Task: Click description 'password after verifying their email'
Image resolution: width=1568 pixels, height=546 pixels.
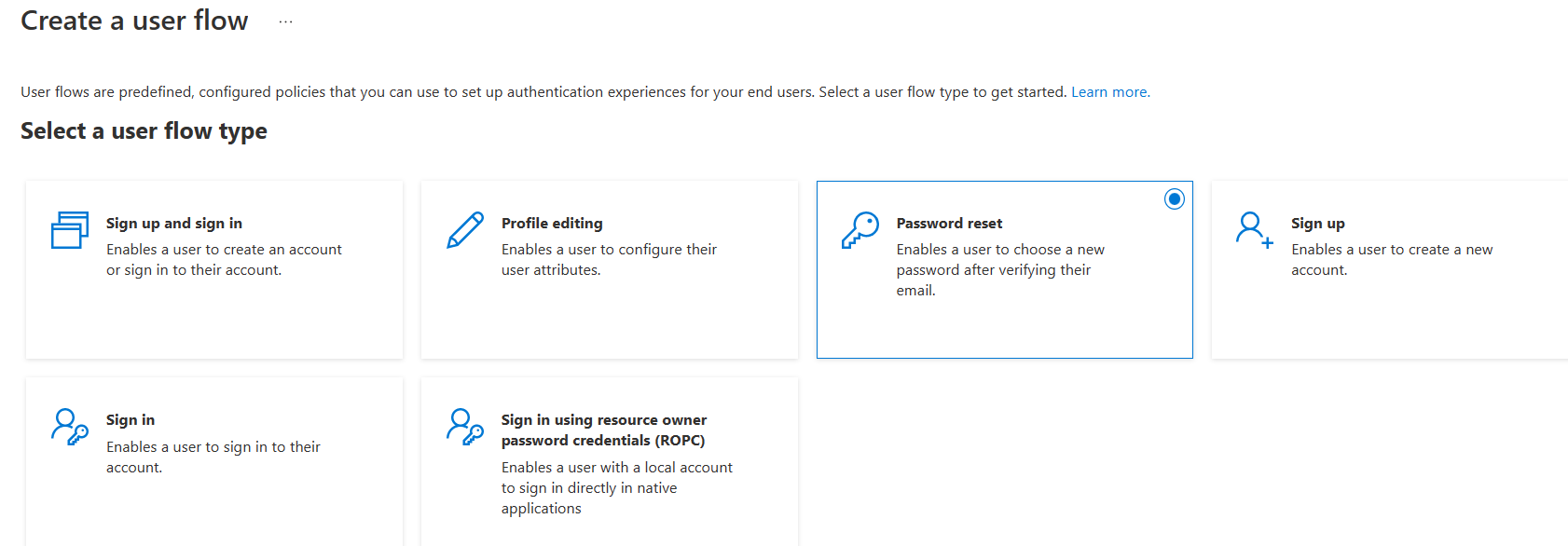Action: pyautogui.click(x=994, y=280)
